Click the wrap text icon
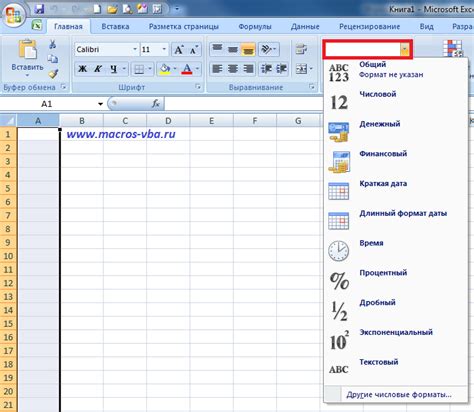 301,50
